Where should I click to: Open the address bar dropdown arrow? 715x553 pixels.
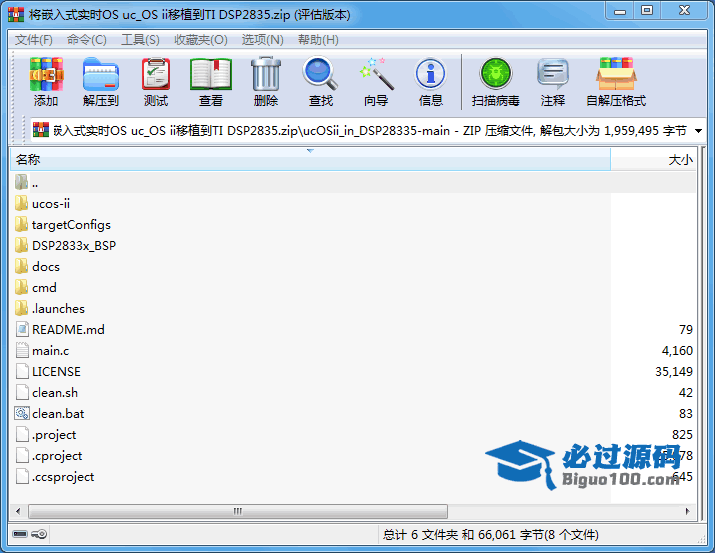click(698, 131)
